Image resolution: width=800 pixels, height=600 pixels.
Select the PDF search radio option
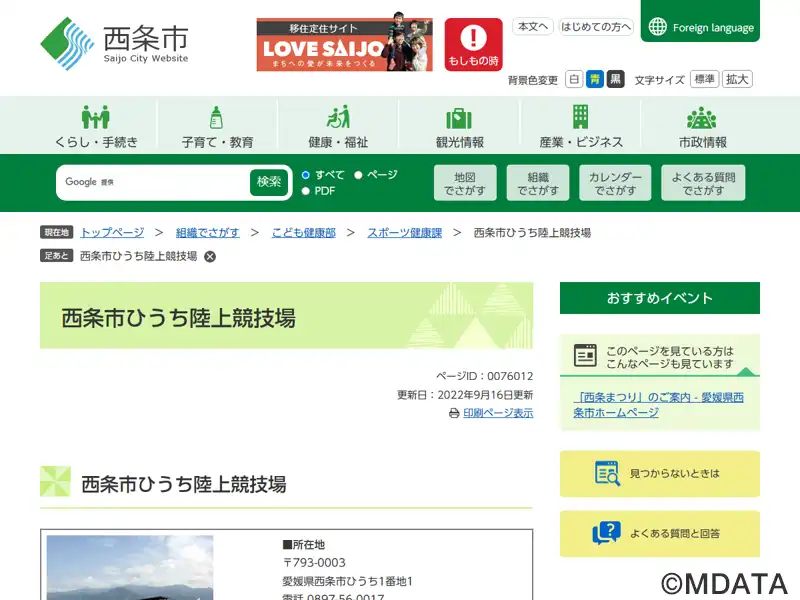pos(306,191)
